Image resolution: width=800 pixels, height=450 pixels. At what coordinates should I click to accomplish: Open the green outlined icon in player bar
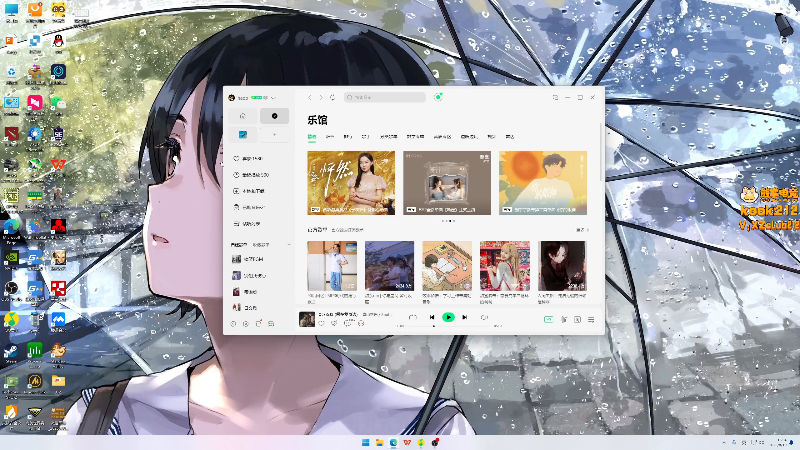point(548,319)
